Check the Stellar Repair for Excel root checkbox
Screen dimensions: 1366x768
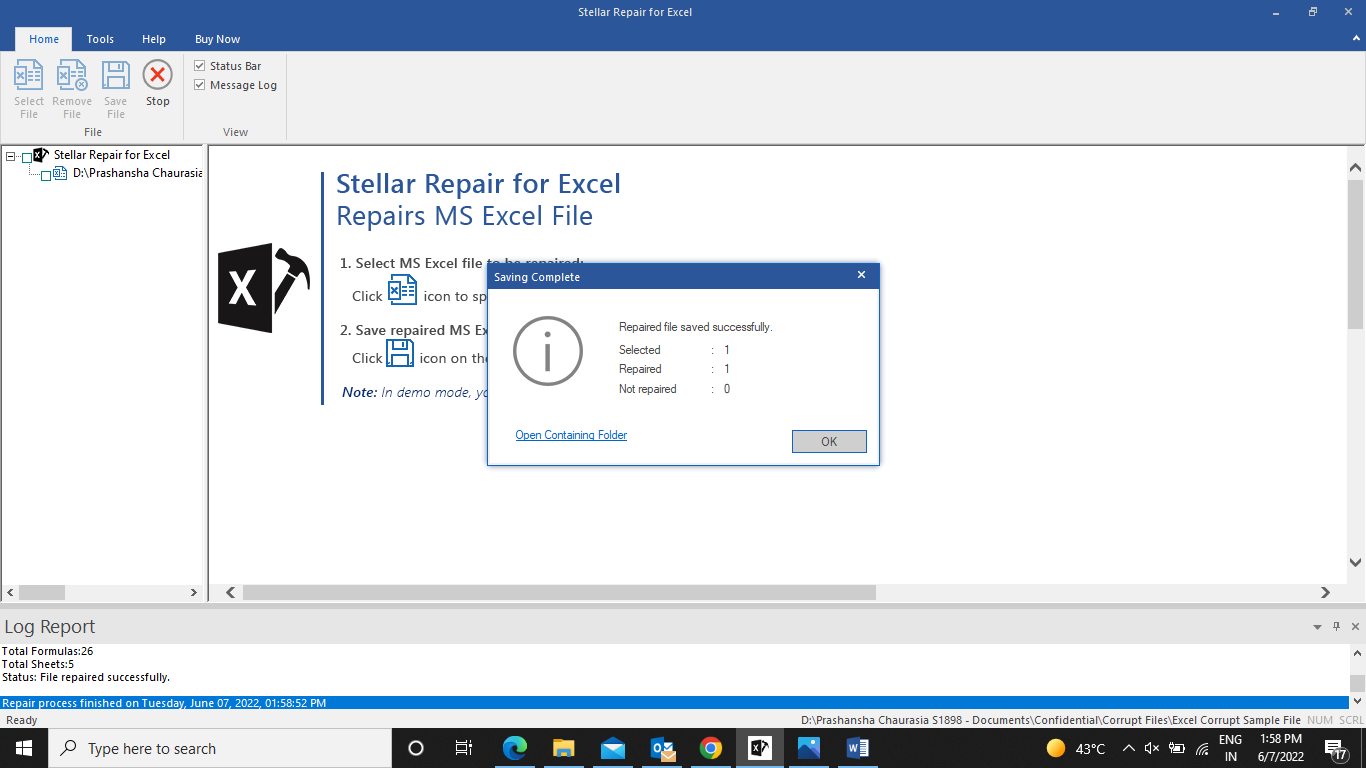point(27,156)
